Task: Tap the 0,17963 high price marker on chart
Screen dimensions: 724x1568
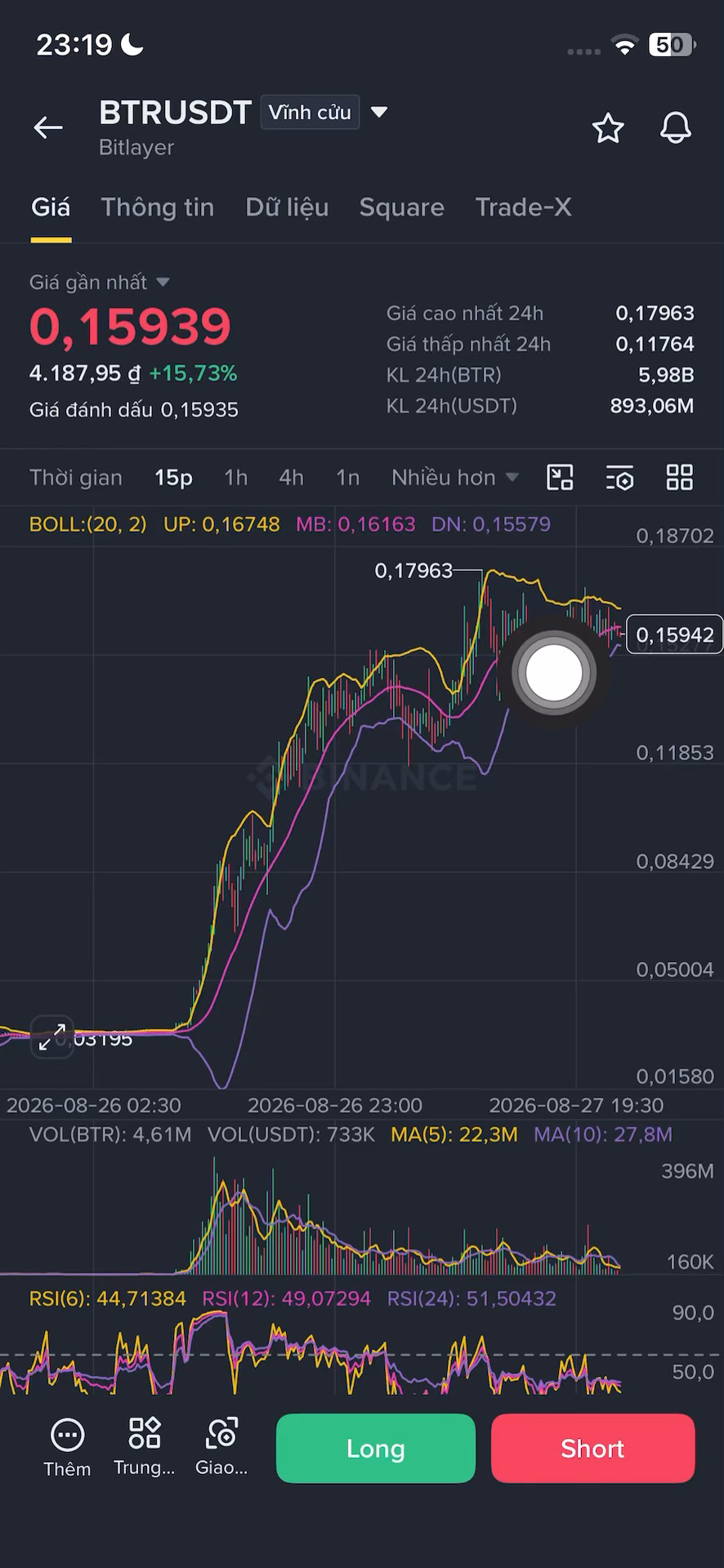Action: [413, 570]
